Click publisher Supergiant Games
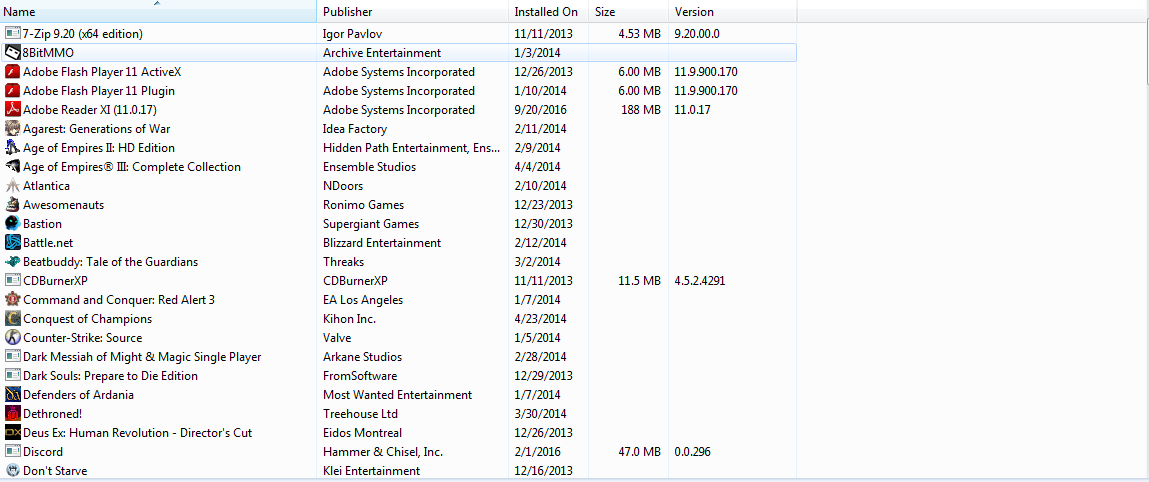This screenshot has width=1149, height=482. [x=371, y=223]
